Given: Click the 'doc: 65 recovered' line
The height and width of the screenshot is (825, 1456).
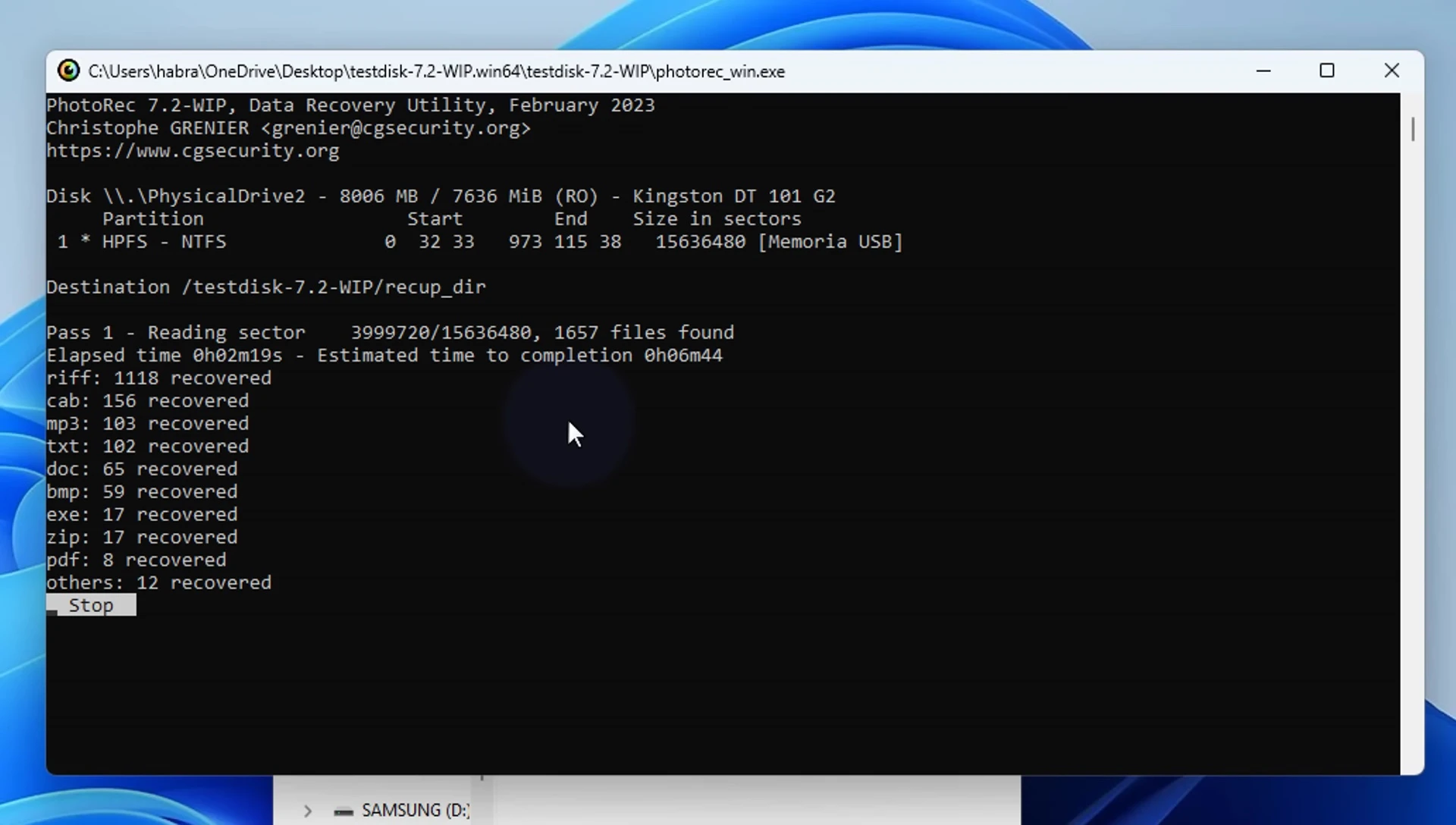Looking at the screenshot, I should coord(142,469).
